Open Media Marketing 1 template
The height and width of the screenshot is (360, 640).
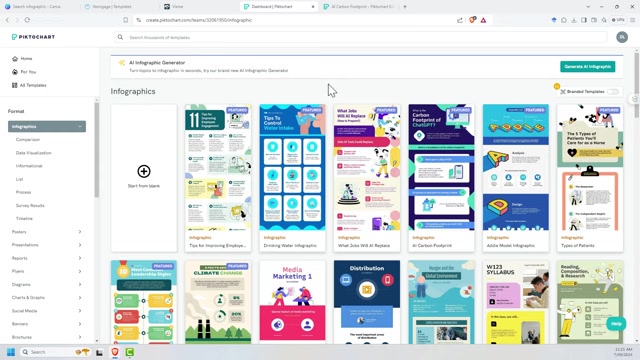click(x=292, y=301)
